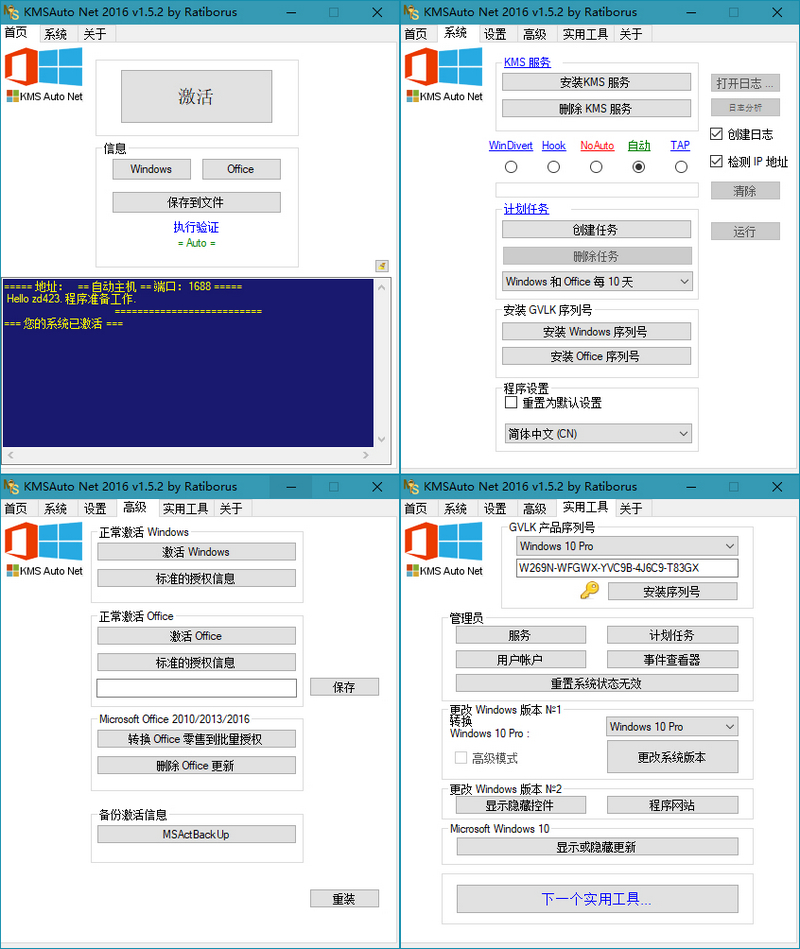
Task: Open the 事件查看器 from the admin panel
Action: (671, 657)
